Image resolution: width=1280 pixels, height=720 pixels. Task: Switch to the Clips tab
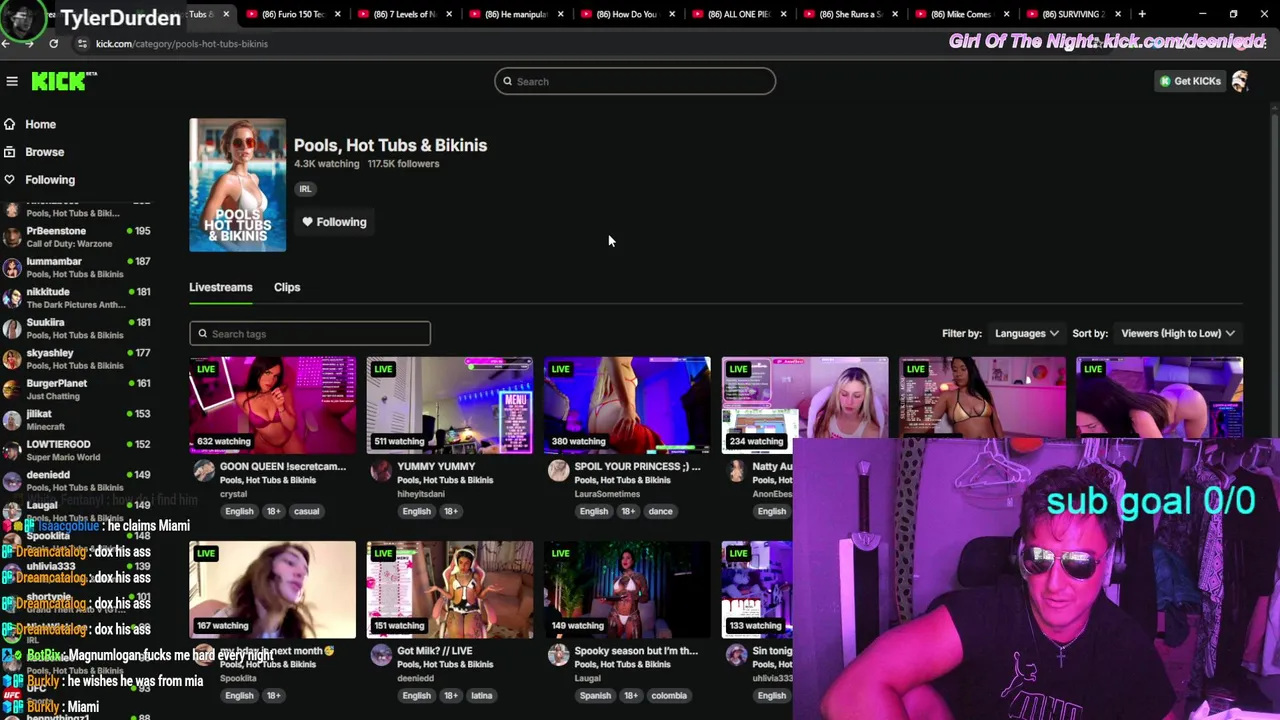(287, 287)
